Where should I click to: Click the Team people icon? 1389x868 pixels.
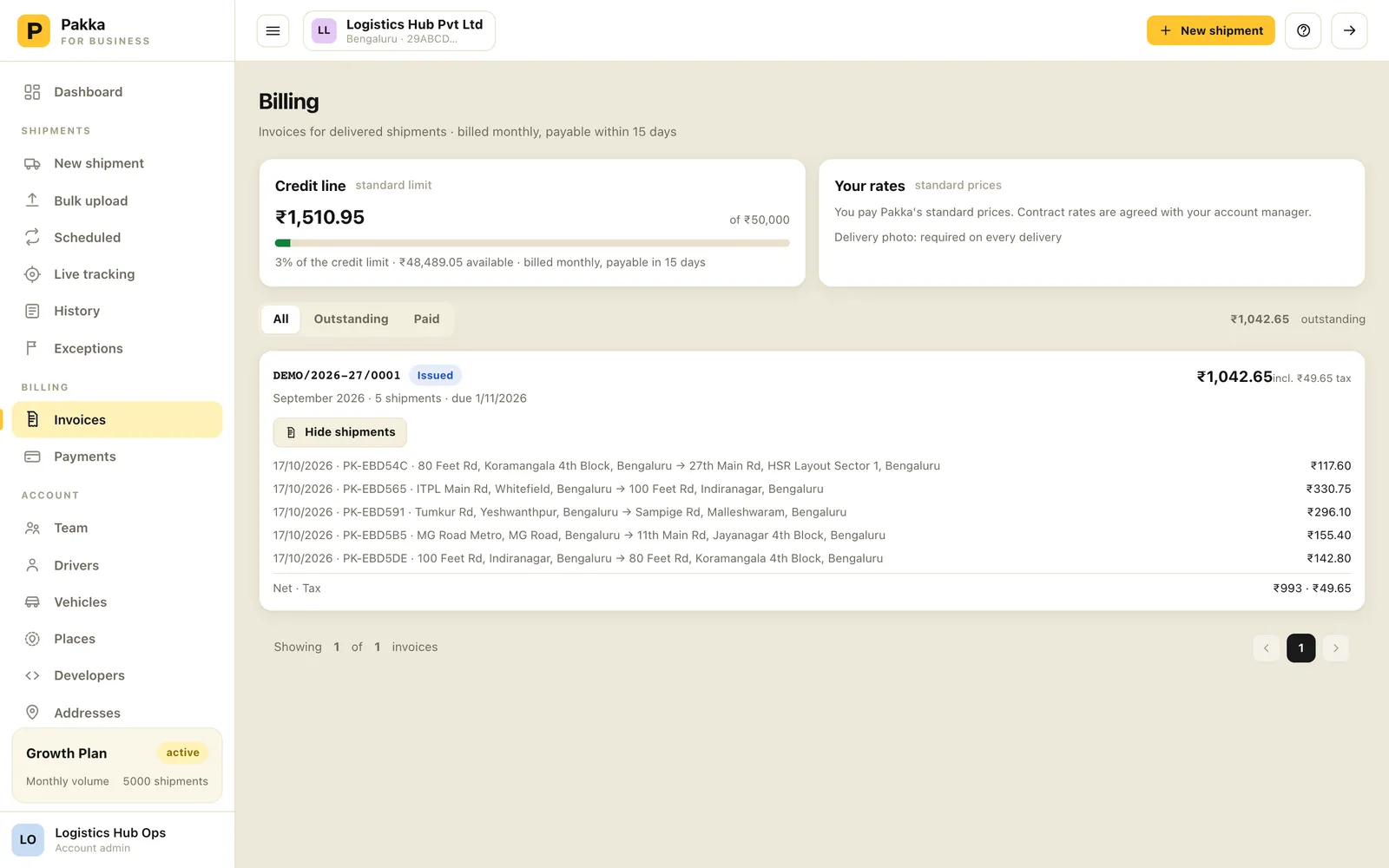32,528
